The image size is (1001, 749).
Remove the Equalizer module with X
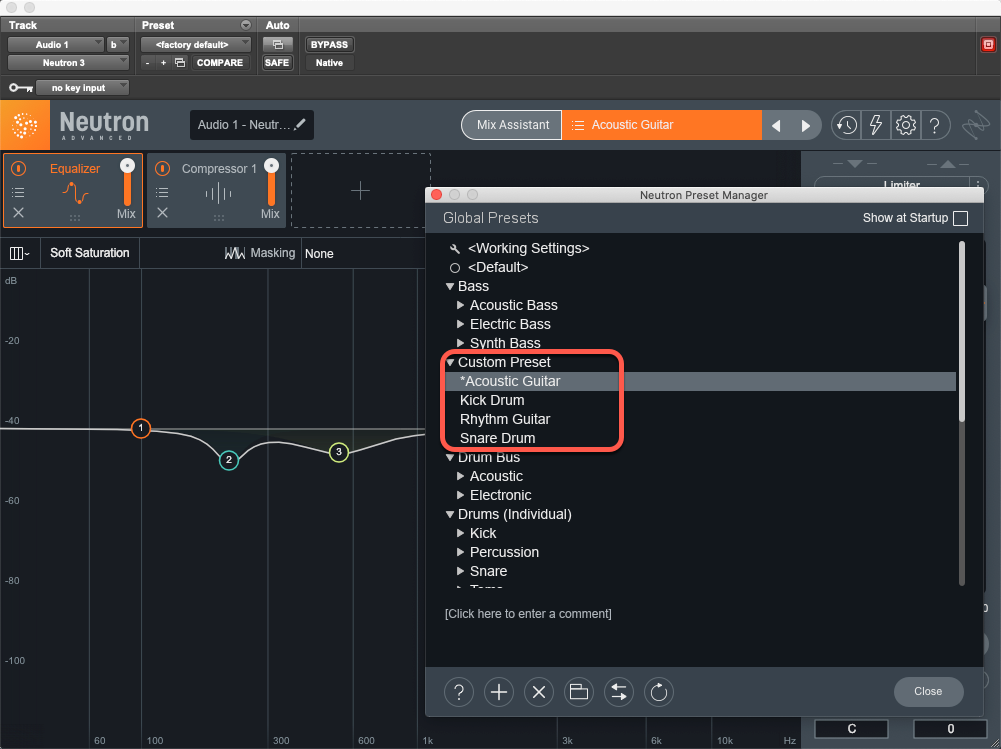point(19,213)
